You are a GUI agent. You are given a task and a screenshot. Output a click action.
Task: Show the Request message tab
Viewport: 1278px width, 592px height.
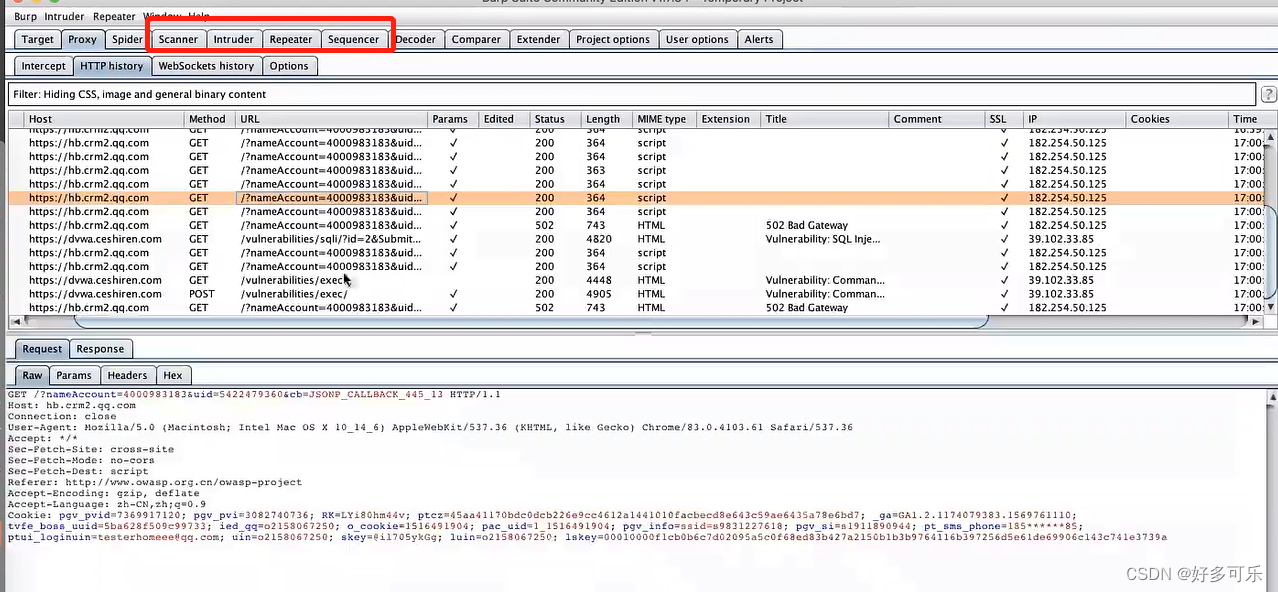[x=42, y=349]
